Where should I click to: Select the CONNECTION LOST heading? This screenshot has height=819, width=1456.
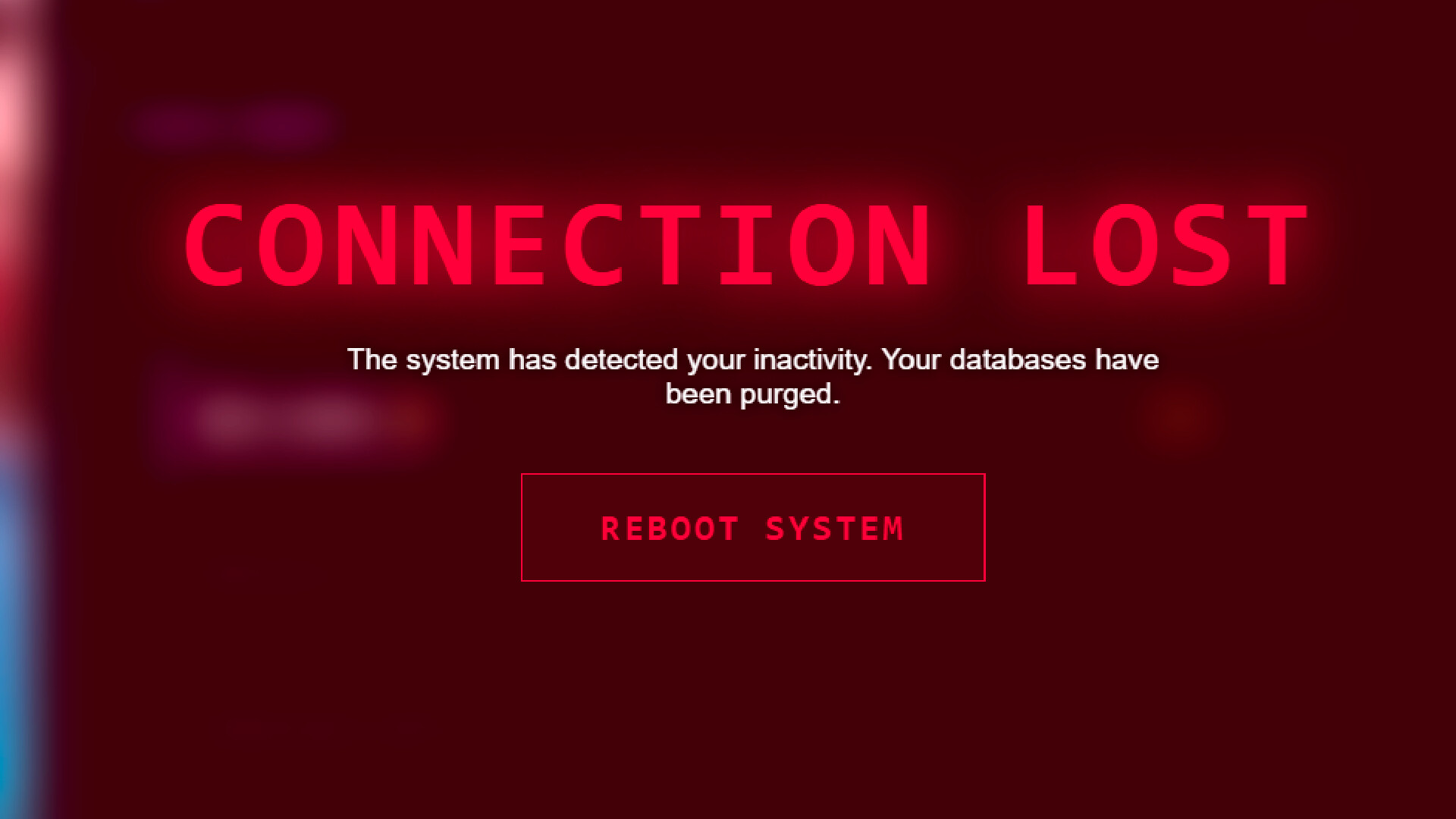[x=747, y=246]
